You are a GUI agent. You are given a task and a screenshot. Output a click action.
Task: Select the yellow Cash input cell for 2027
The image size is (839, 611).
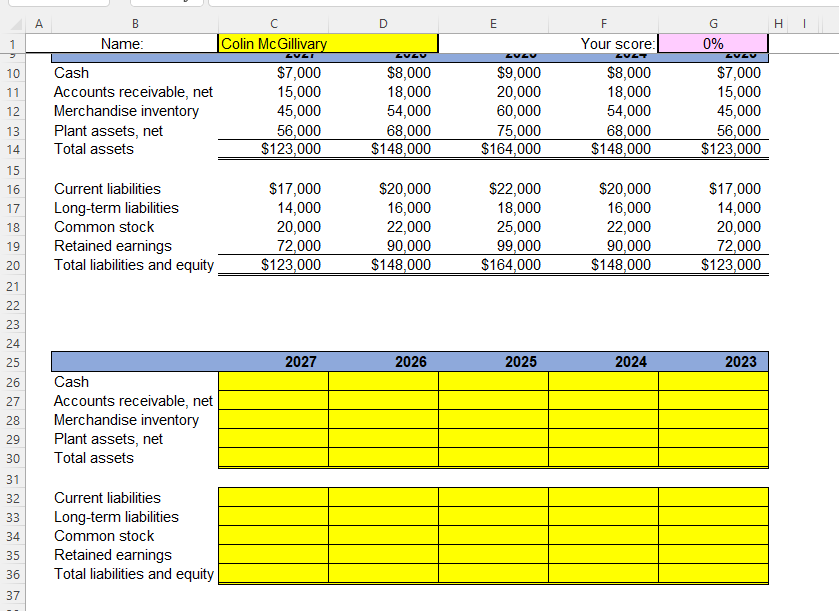[273, 381]
